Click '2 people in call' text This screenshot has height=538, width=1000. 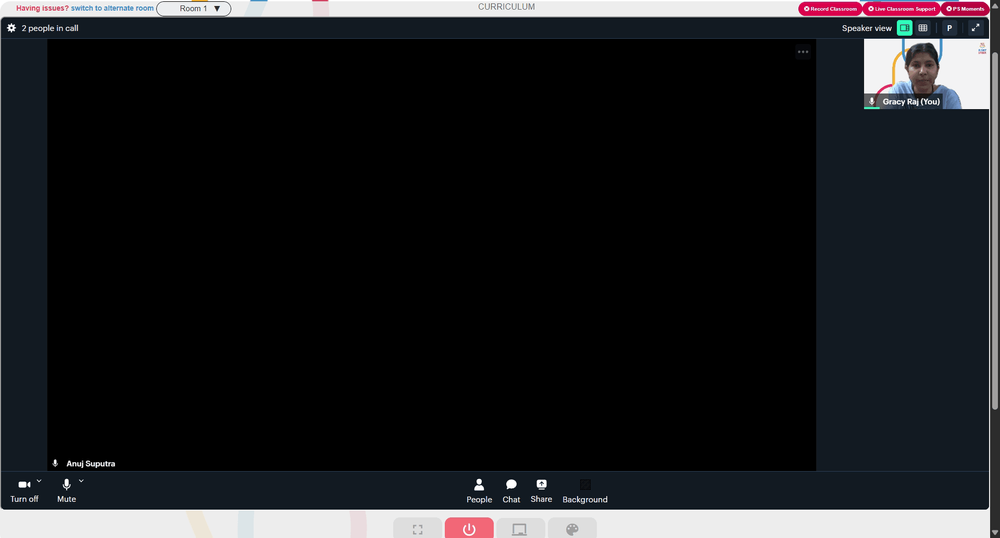tap(50, 28)
